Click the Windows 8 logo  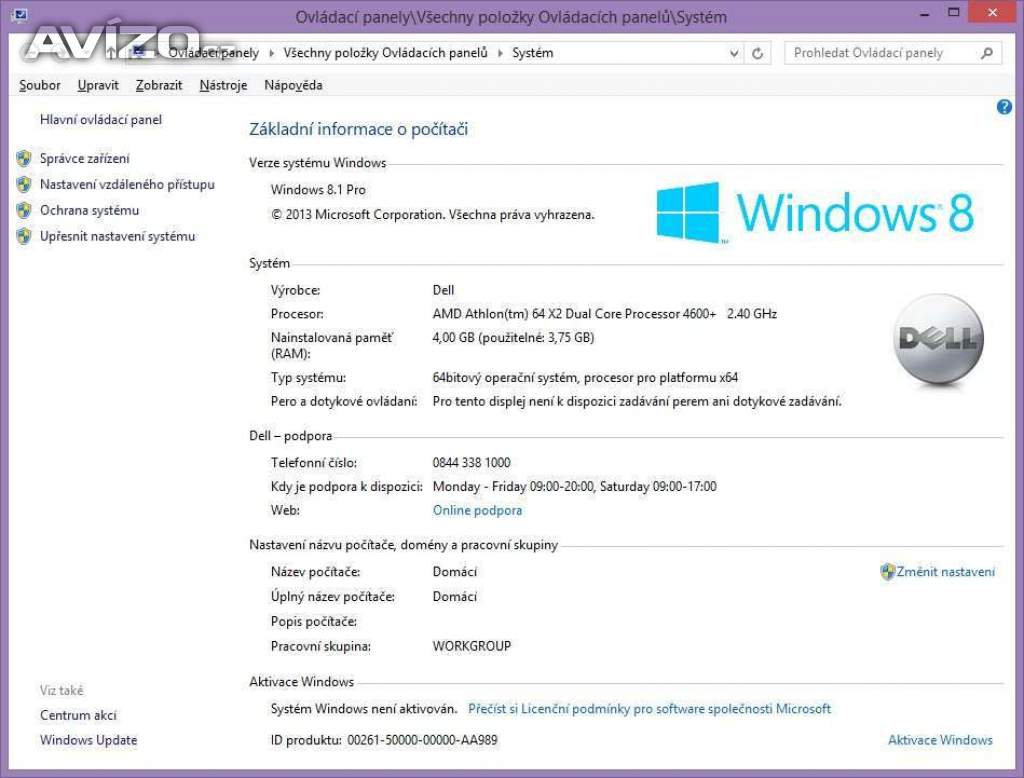(815, 212)
